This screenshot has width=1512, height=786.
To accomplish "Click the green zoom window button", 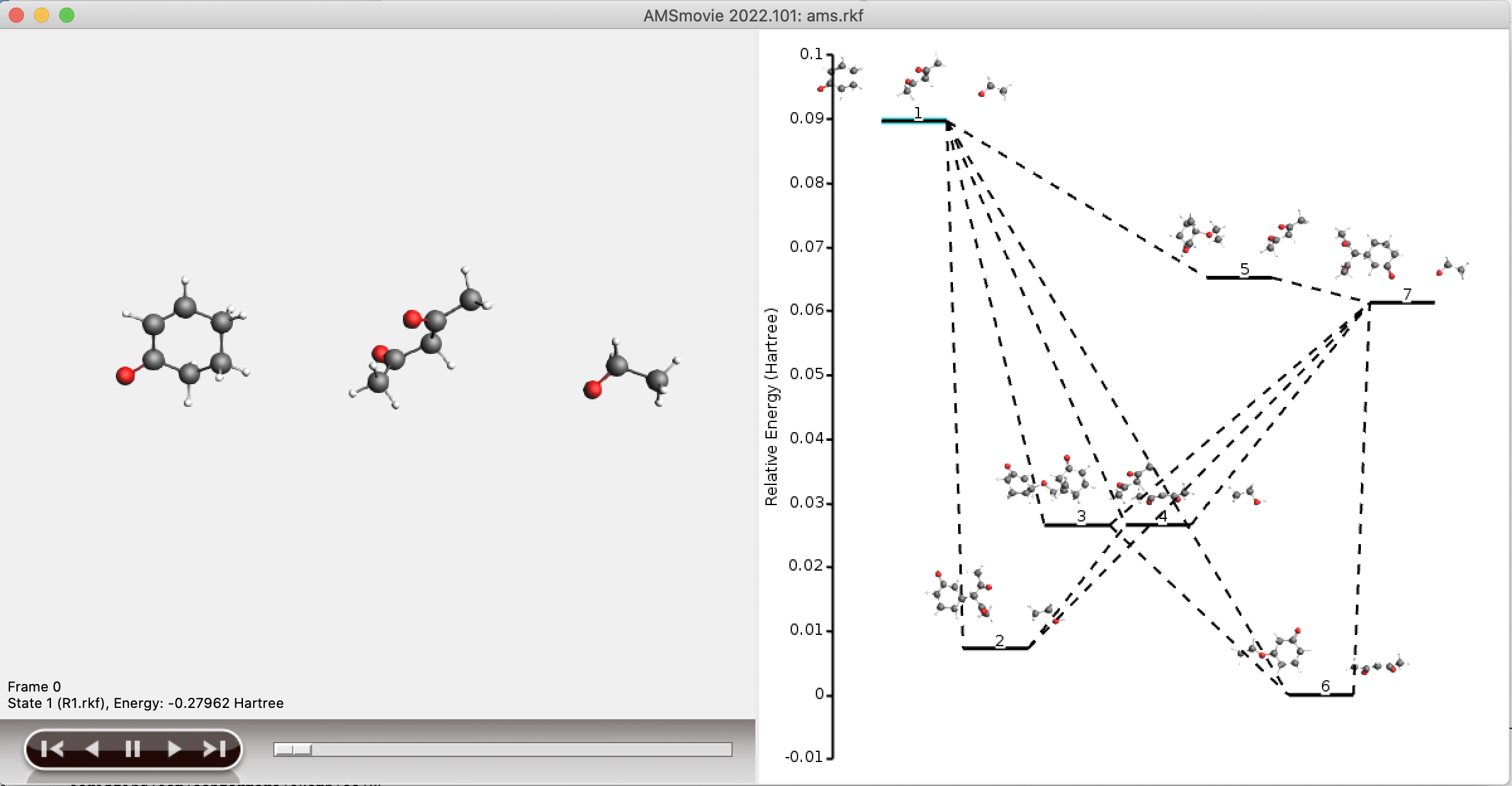I will pos(67,15).
